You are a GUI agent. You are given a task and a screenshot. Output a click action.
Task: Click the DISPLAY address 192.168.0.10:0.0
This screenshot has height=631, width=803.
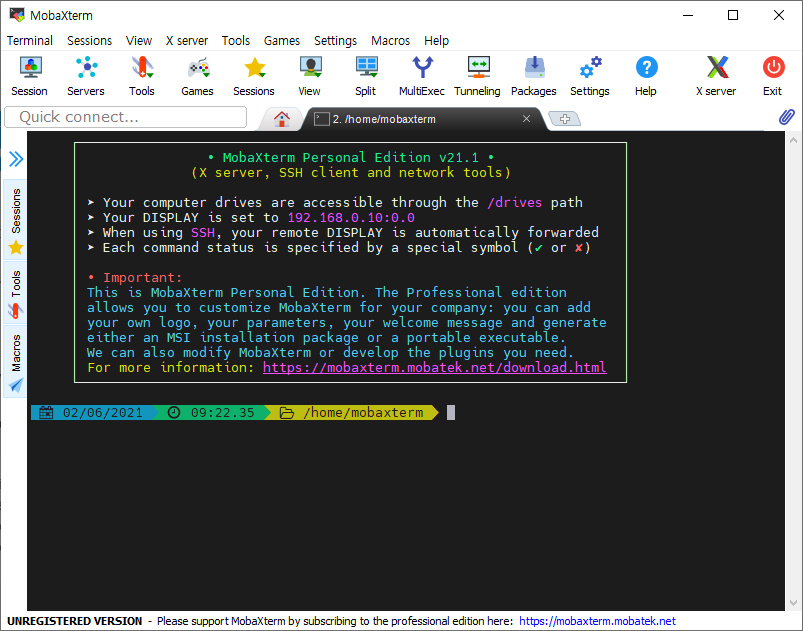coord(351,218)
